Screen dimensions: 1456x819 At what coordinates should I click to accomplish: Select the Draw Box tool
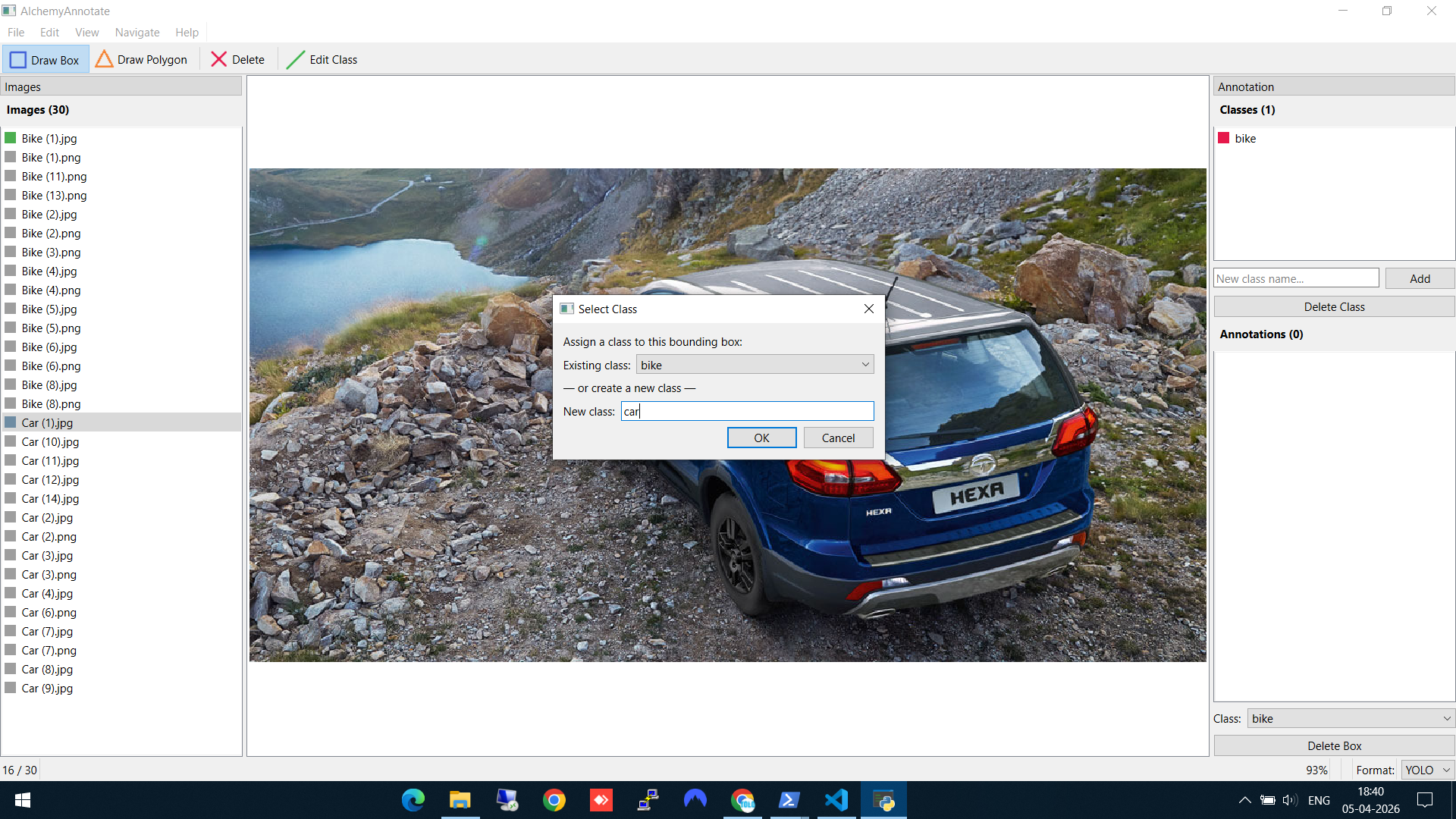(45, 60)
